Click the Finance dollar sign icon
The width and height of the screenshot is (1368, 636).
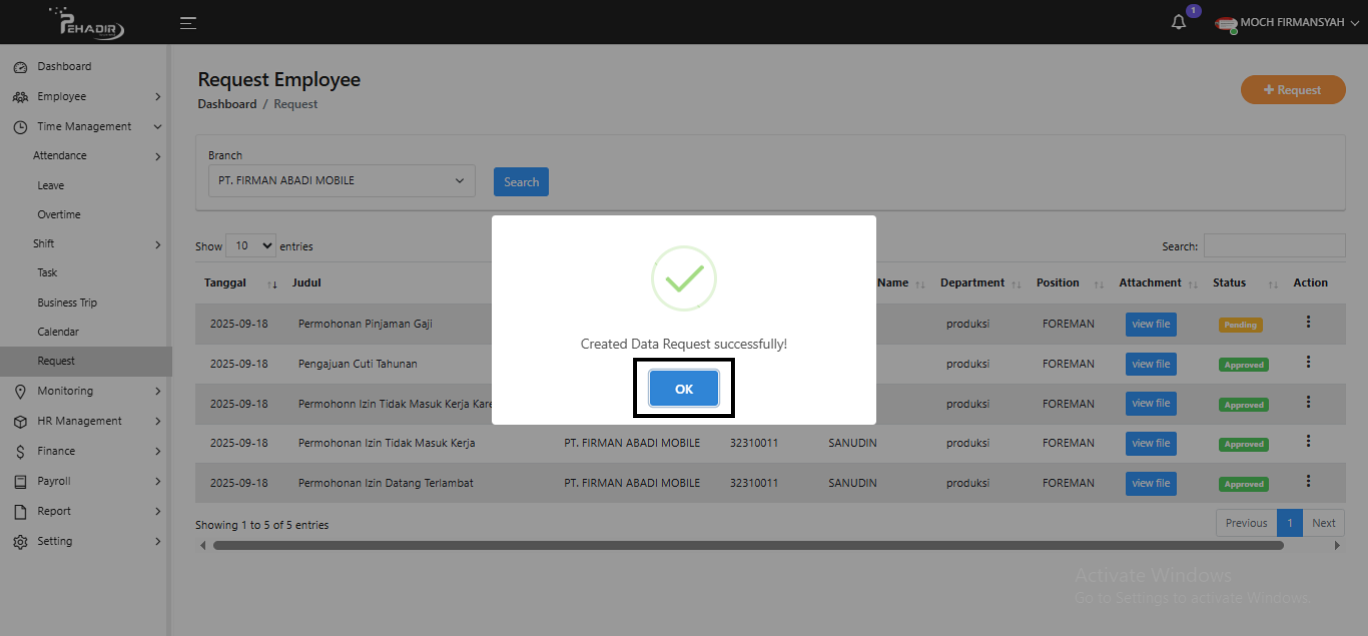[x=20, y=452]
